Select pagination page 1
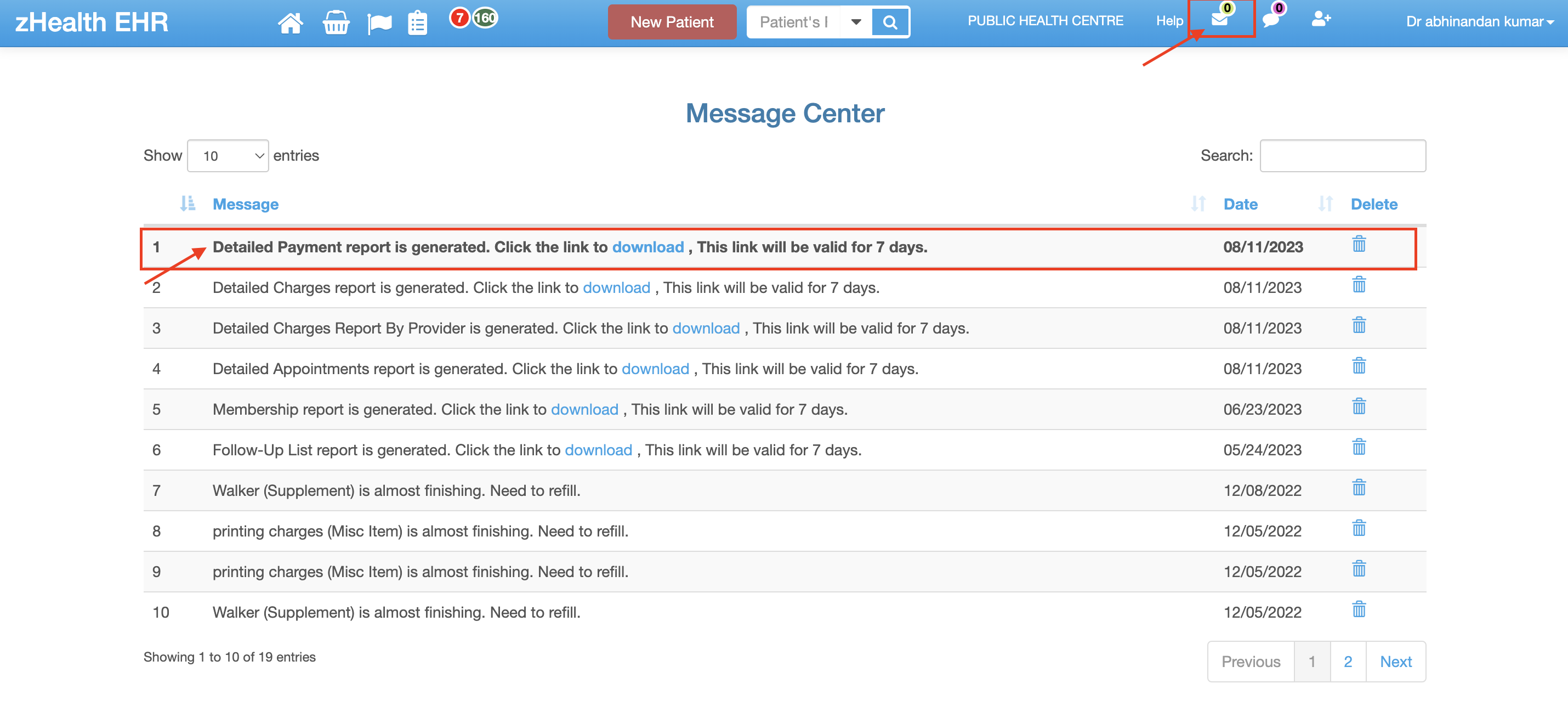Image resolution: width=1568 pixels, height=723 pixels. (x=1312, y=662)
